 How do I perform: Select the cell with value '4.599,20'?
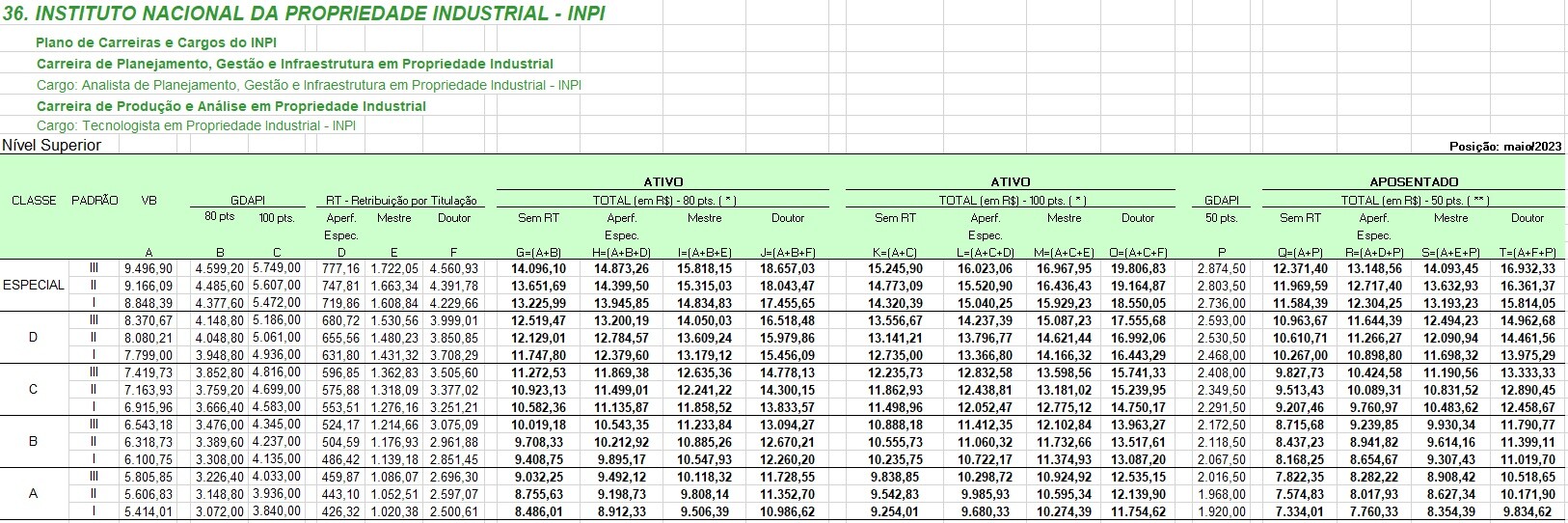pos(220,268)
